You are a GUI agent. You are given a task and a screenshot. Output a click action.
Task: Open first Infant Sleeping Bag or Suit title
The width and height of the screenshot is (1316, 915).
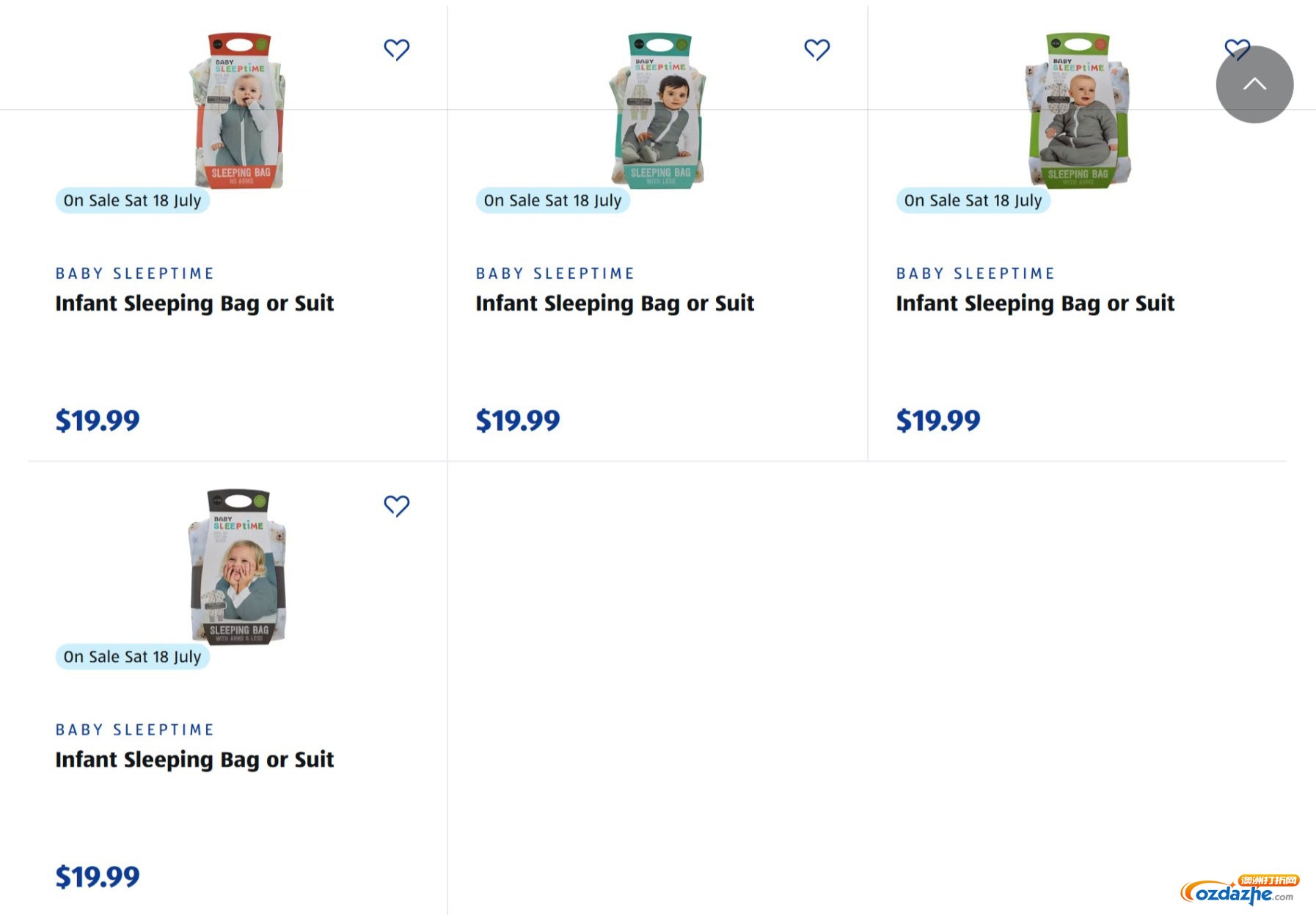pyautogui.click(x=194, y=304)
